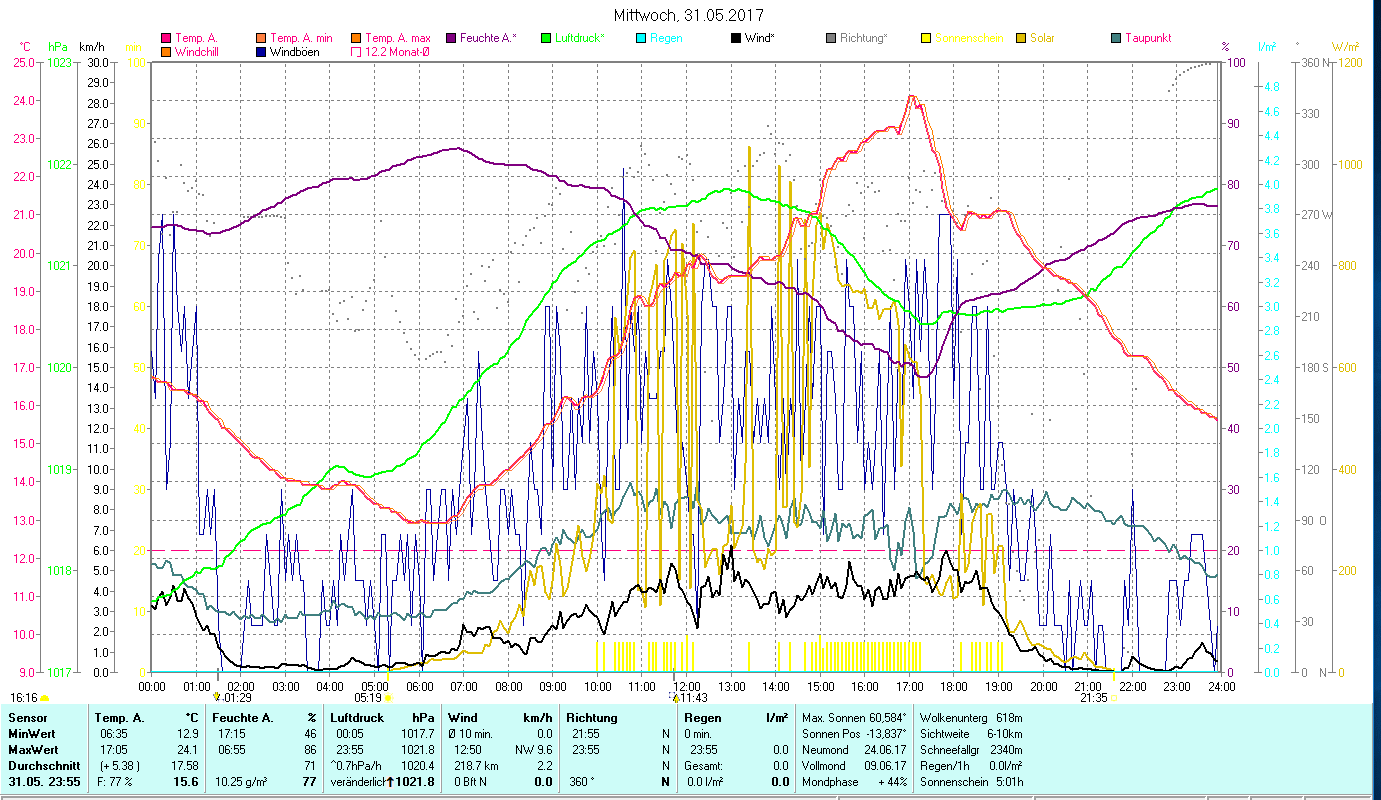The width and height of the screenshot is (1381, 800).
Task: Click the orange Windchill legend swatch
Action: pos(165,52)
